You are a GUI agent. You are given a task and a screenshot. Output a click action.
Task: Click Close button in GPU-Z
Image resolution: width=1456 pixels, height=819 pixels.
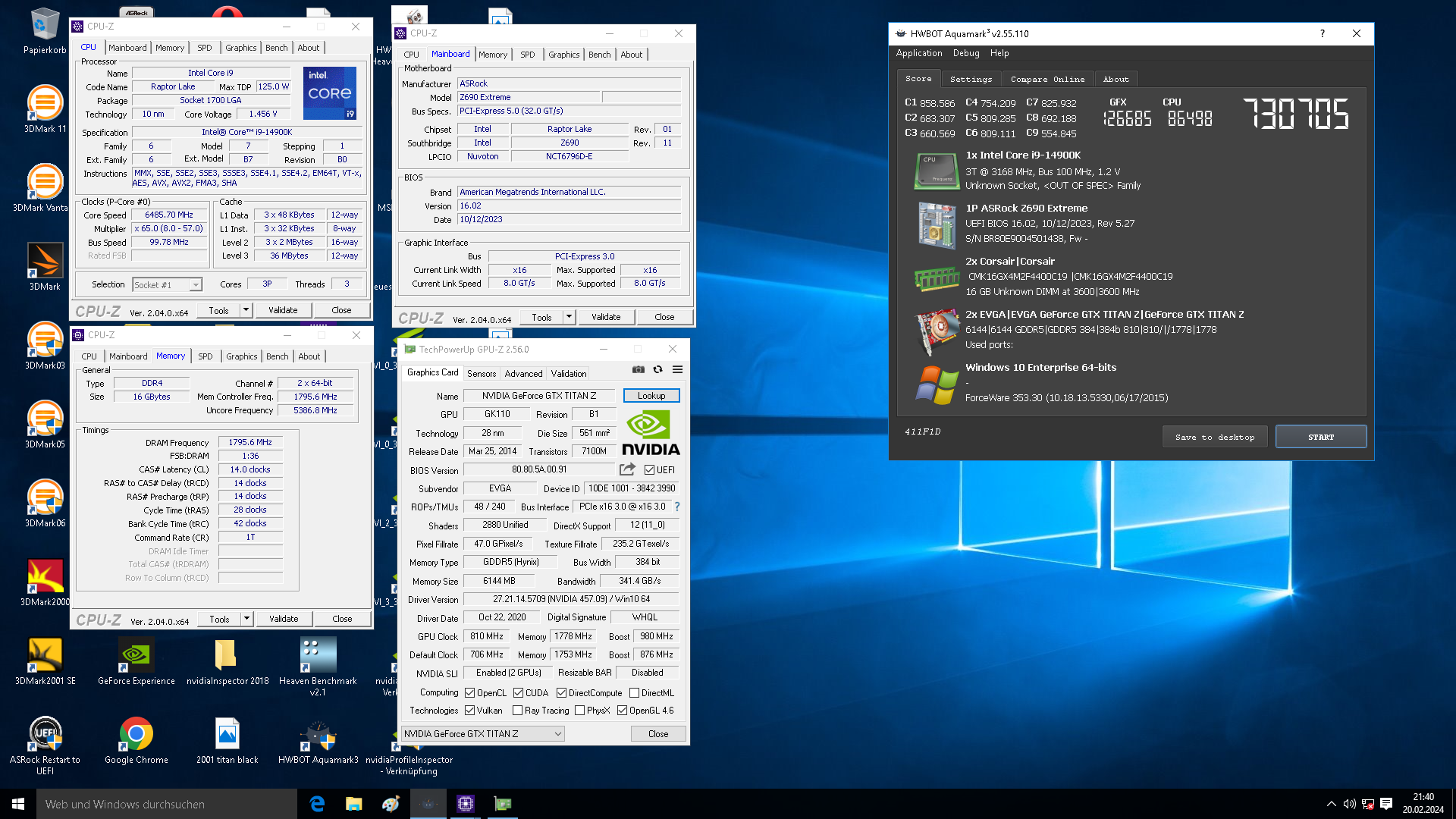tap(658, 734)
